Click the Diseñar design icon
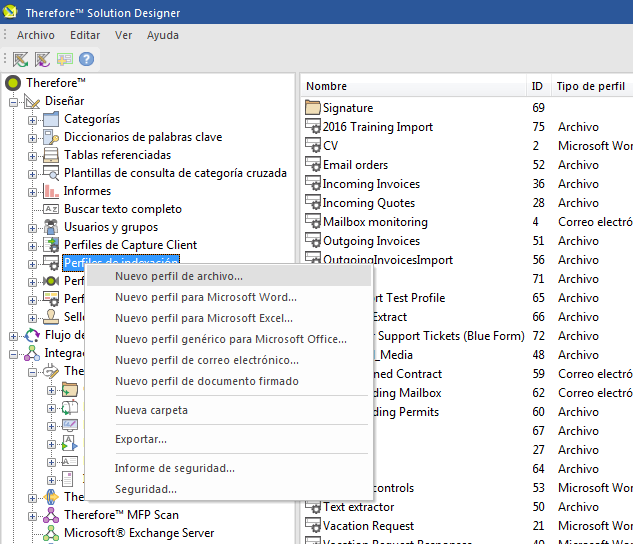The width and height of the screenshot is (633, 544). pyautogui.click(x=32, y=101)
